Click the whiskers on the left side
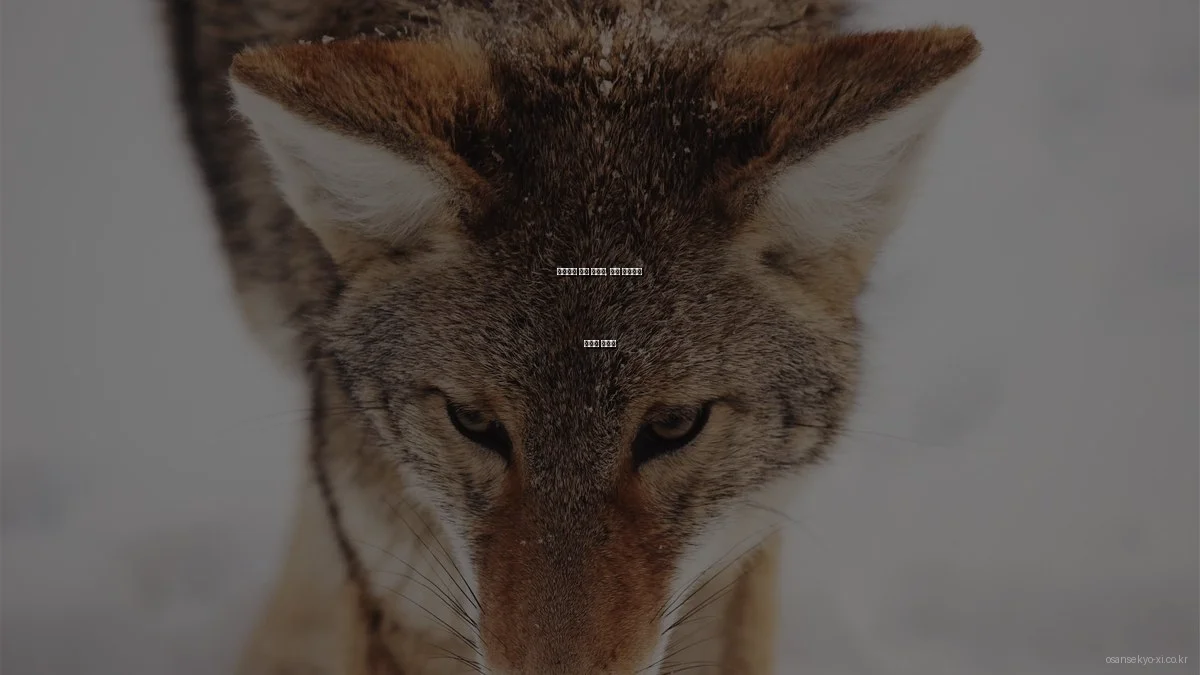1200x675 pixels. pos(430,580)
